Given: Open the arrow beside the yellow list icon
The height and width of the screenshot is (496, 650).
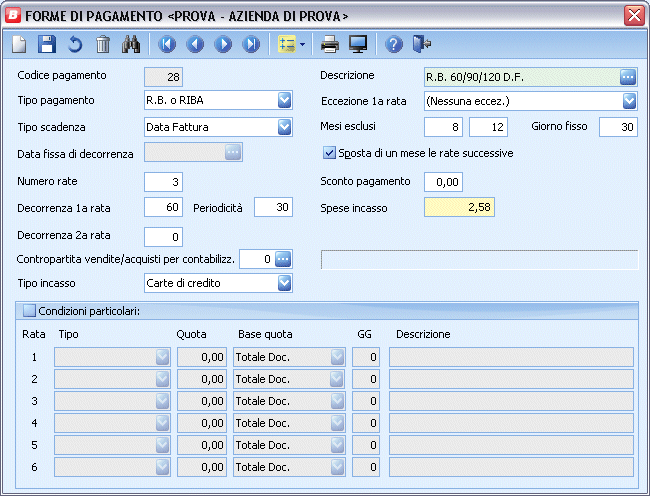Looking at the screenshot, I should pos(302,44).
